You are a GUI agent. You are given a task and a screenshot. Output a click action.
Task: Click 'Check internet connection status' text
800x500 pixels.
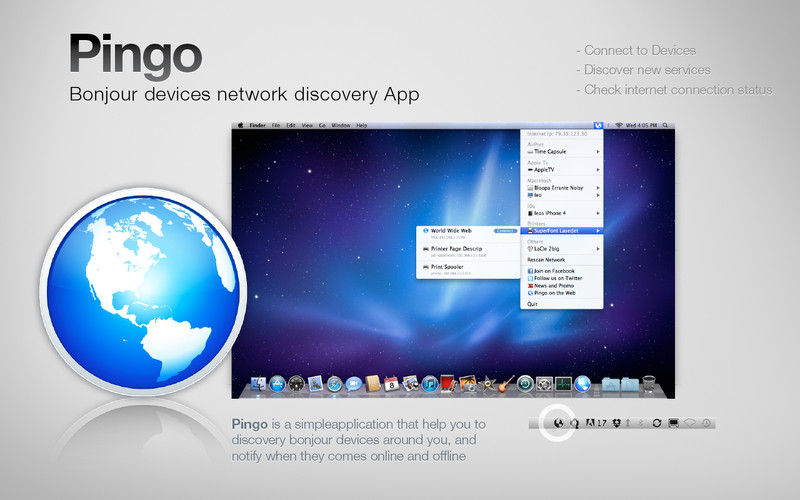pyautogui.click(x=678, y=90)
